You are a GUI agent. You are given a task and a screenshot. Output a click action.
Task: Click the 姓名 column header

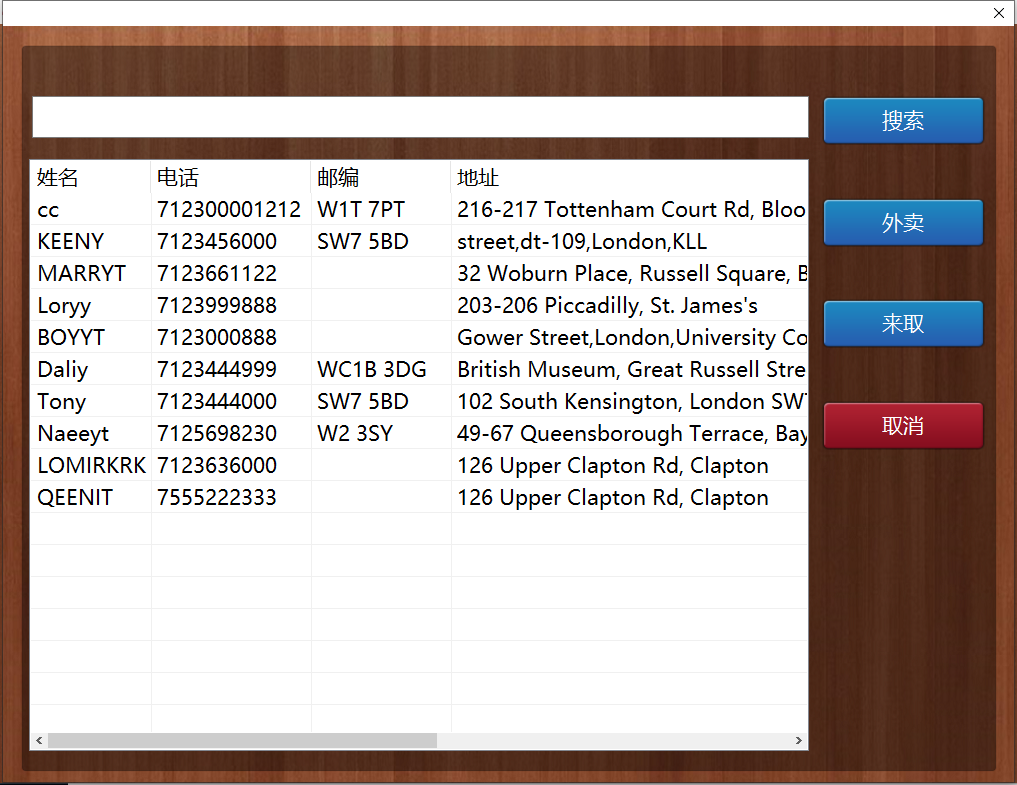(58, 178)
